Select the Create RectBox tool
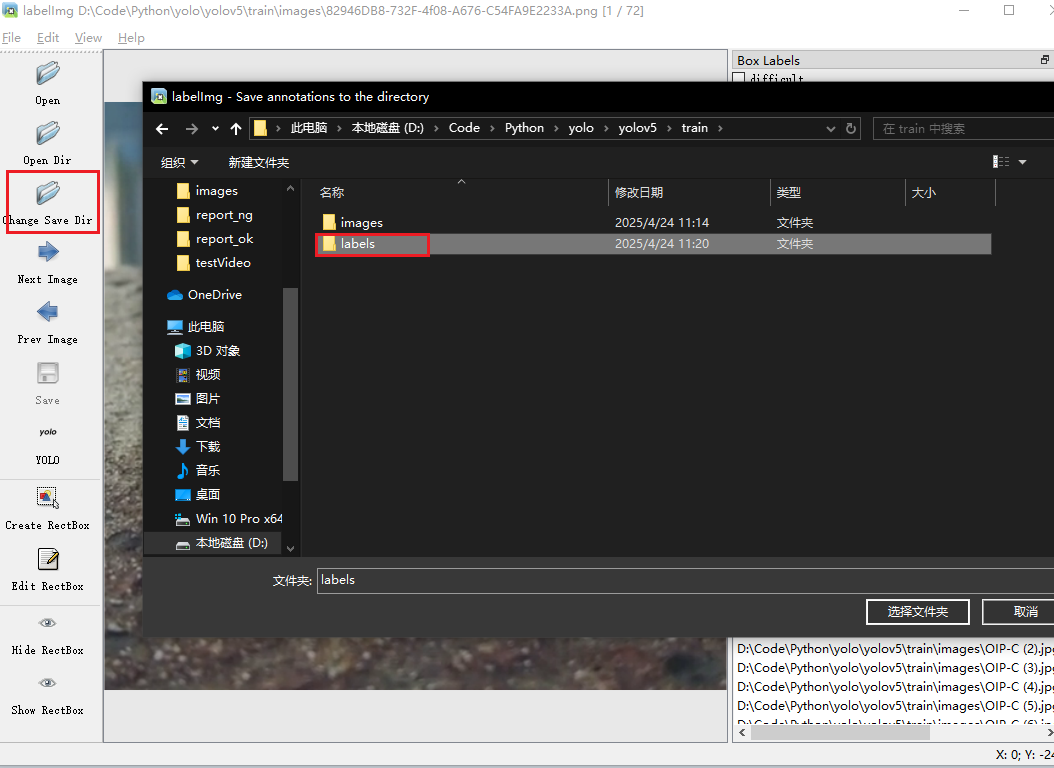This screenshot has width=1054, height=768. coord(48,498)
